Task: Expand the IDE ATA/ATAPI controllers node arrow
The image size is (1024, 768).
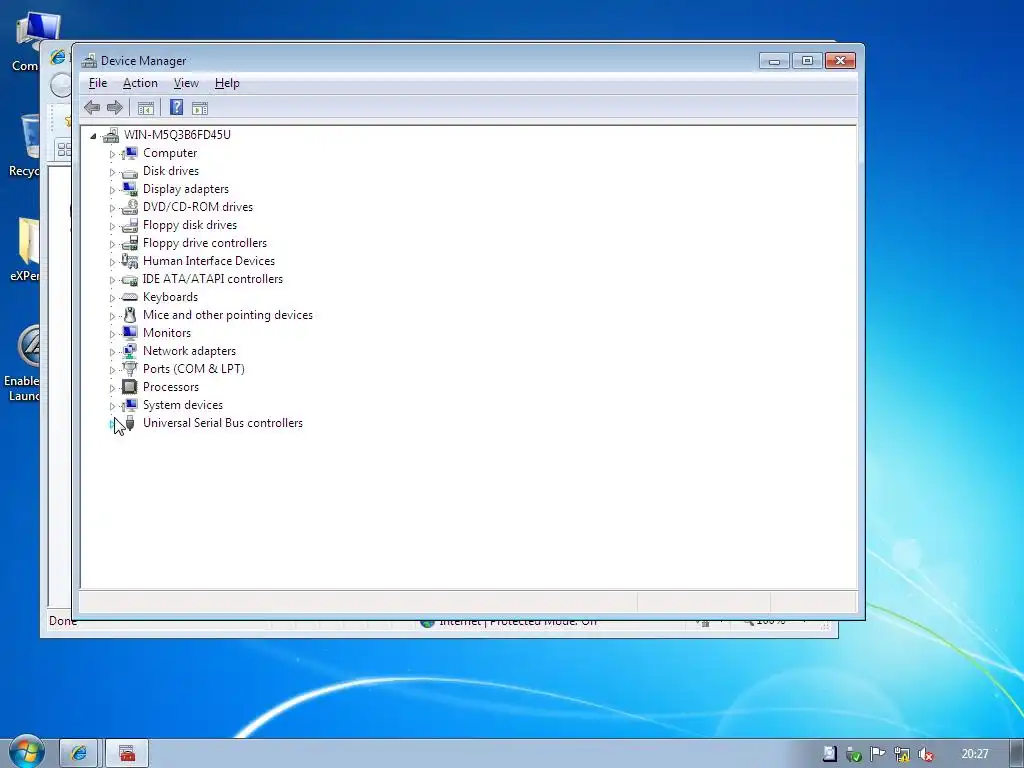Action: click(112, 280)
